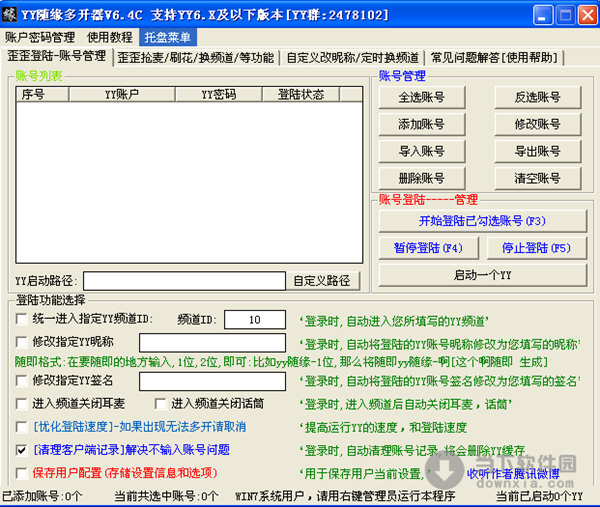Switch to the 自定义改昵称/定时换频道 tab
This screenshot has height=507, width=600.
(x=353, y=57)
